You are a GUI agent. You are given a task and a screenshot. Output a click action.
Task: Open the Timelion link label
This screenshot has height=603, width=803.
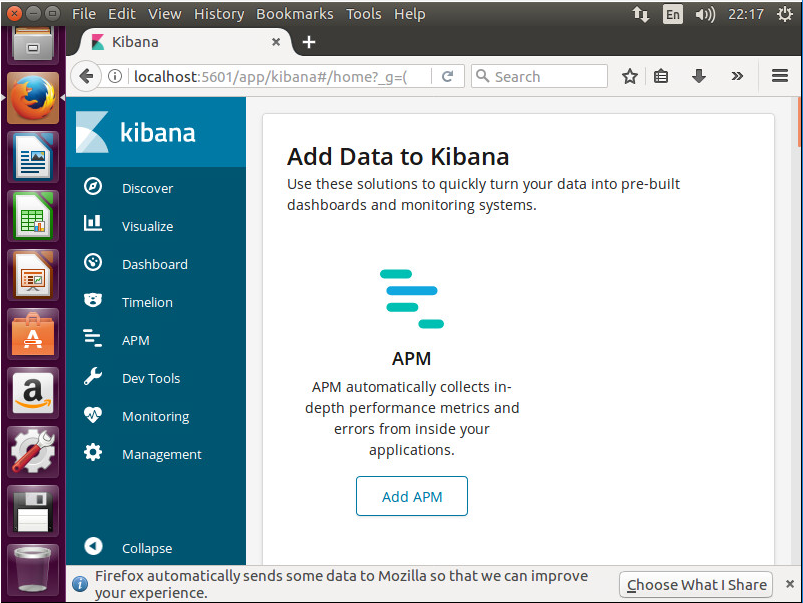pos(147,302)
